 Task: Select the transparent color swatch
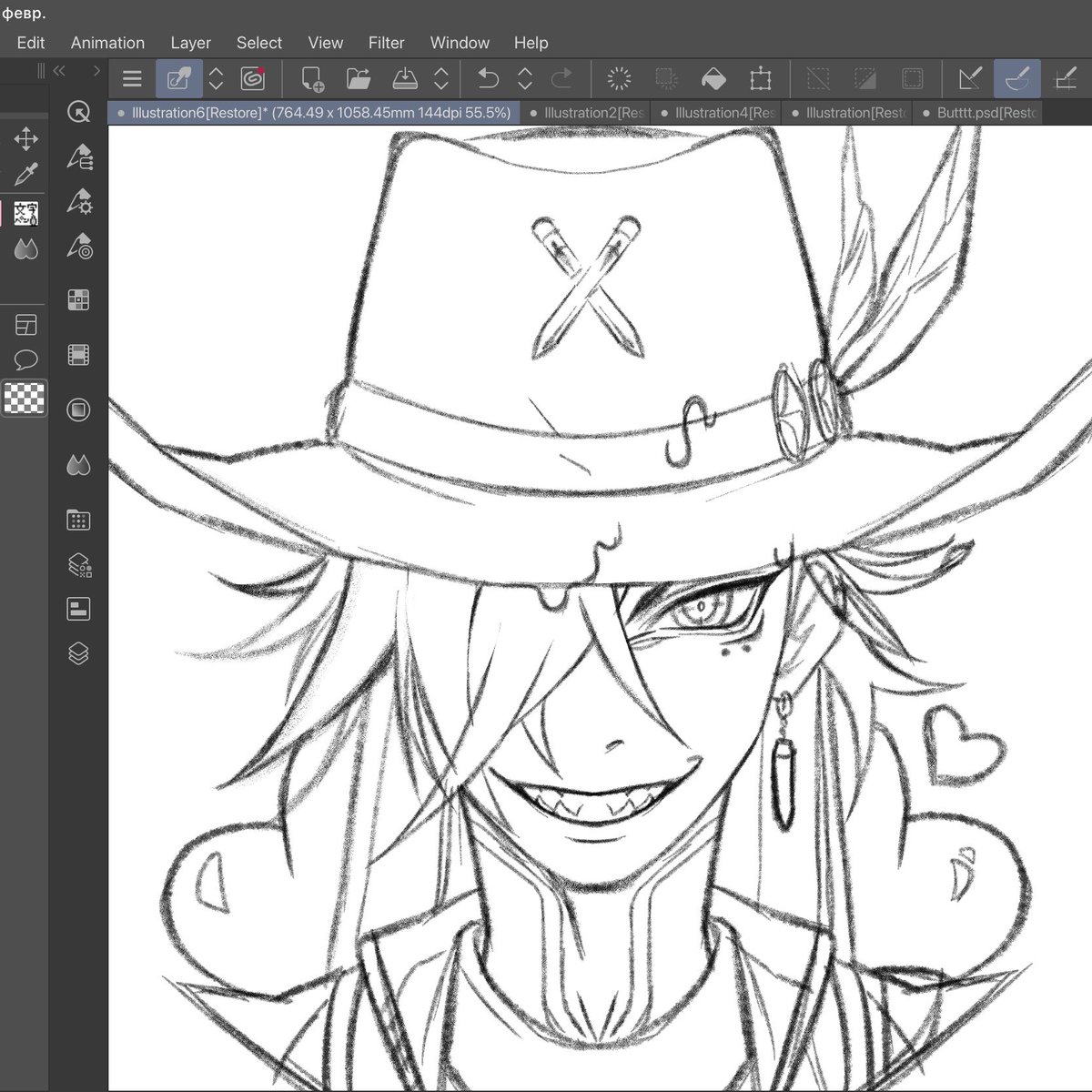[25, 399]
